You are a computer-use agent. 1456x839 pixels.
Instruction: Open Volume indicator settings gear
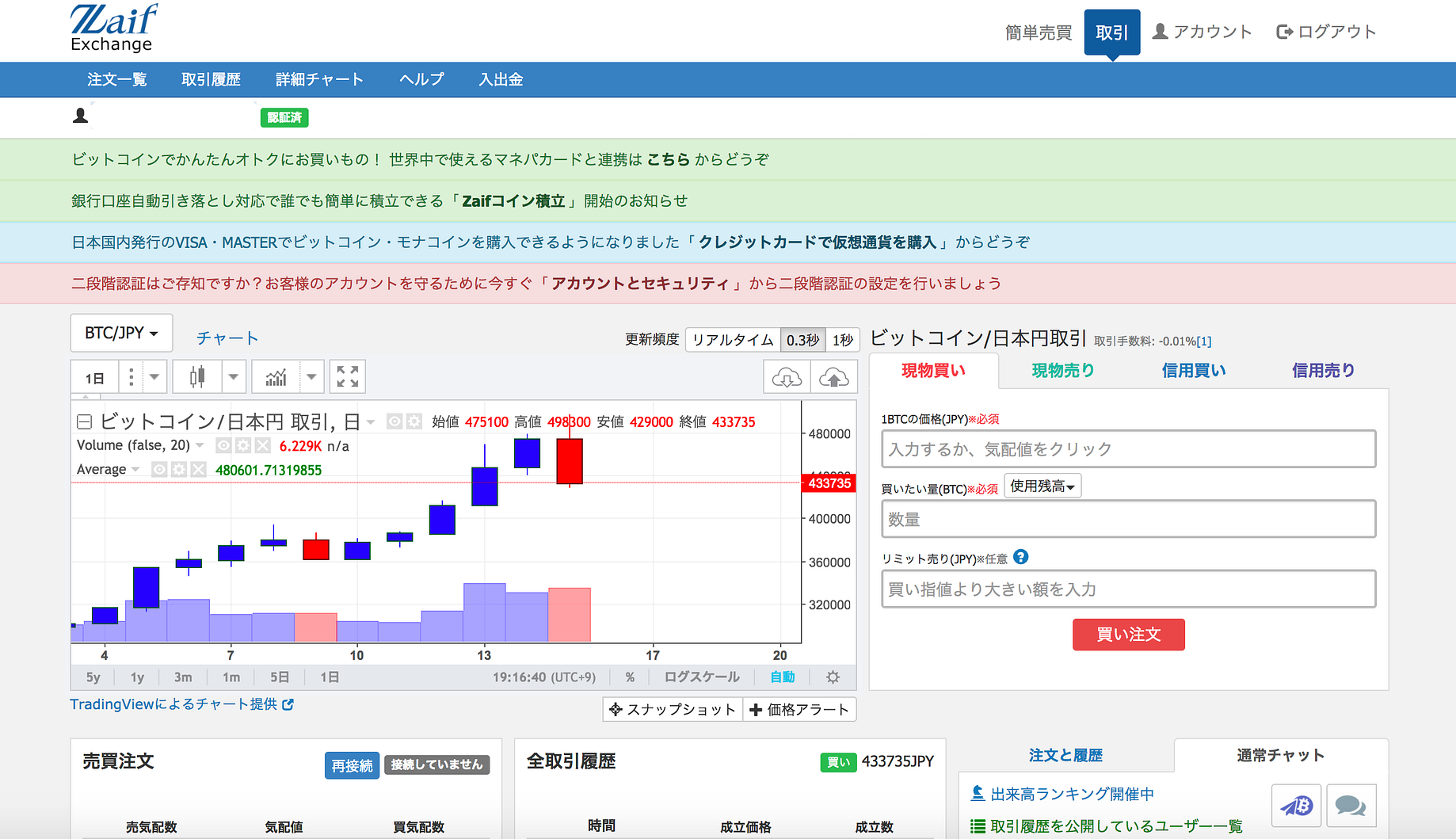[243, 445]
